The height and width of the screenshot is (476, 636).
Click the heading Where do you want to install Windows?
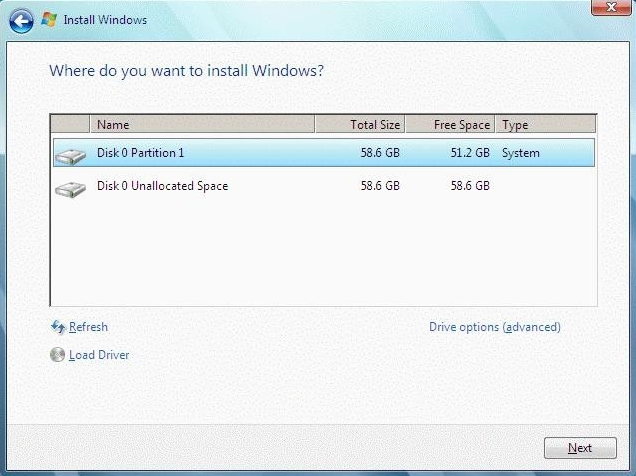click(187, 71)
